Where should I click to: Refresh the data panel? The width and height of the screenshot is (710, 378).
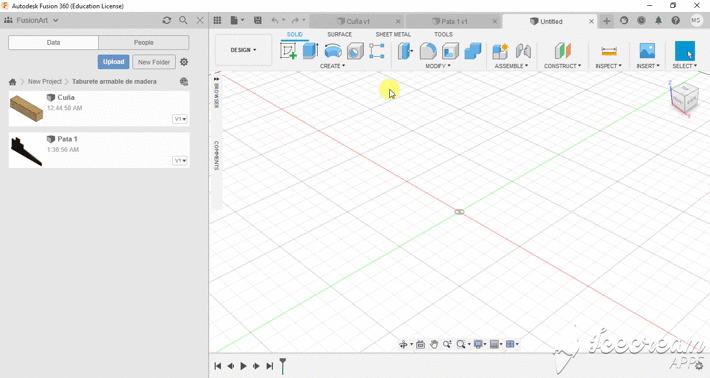point(167,20)
